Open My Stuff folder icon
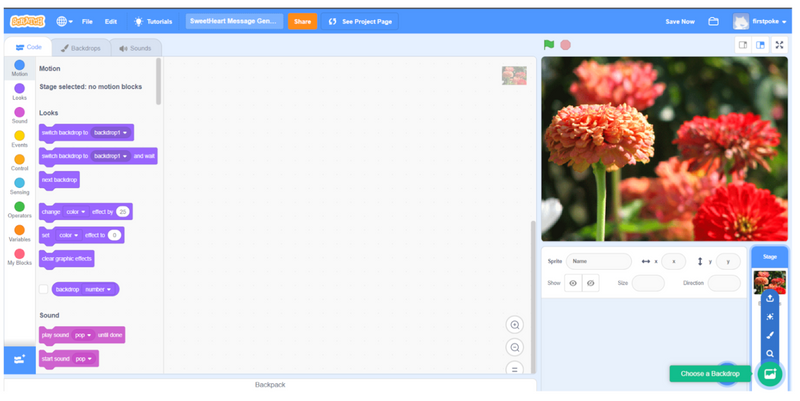The height and width of the screenshot is (401, 800). 713,21
